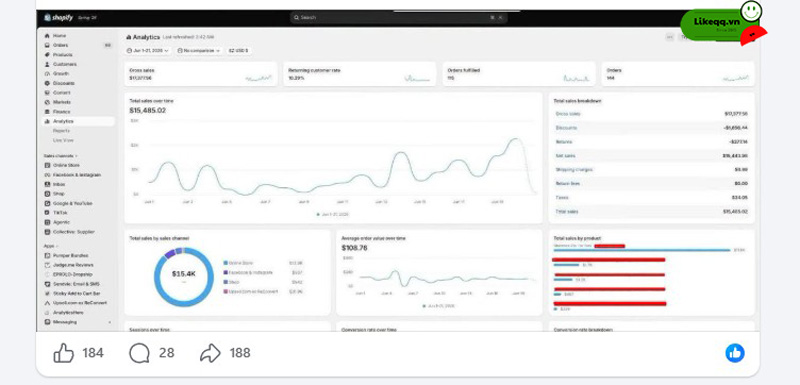
Task: Click Net sales in the breakdown
Action: point(652,156)
